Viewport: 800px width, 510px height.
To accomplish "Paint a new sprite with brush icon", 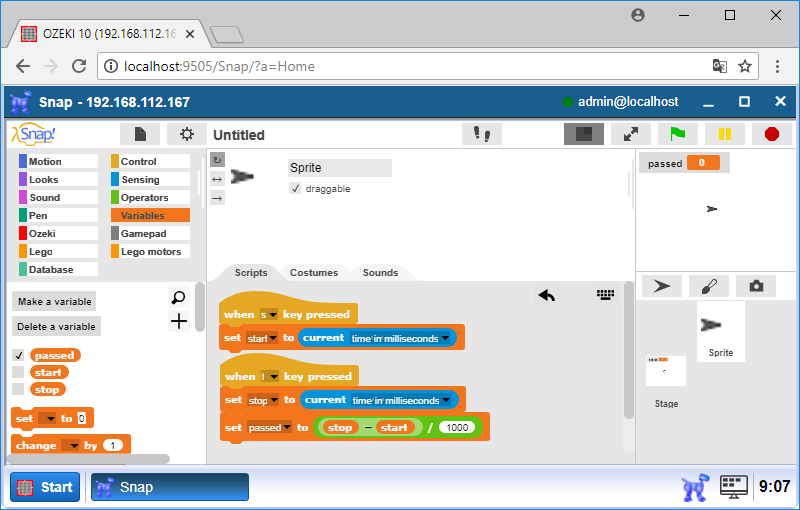I will click(x=709, y=286).
